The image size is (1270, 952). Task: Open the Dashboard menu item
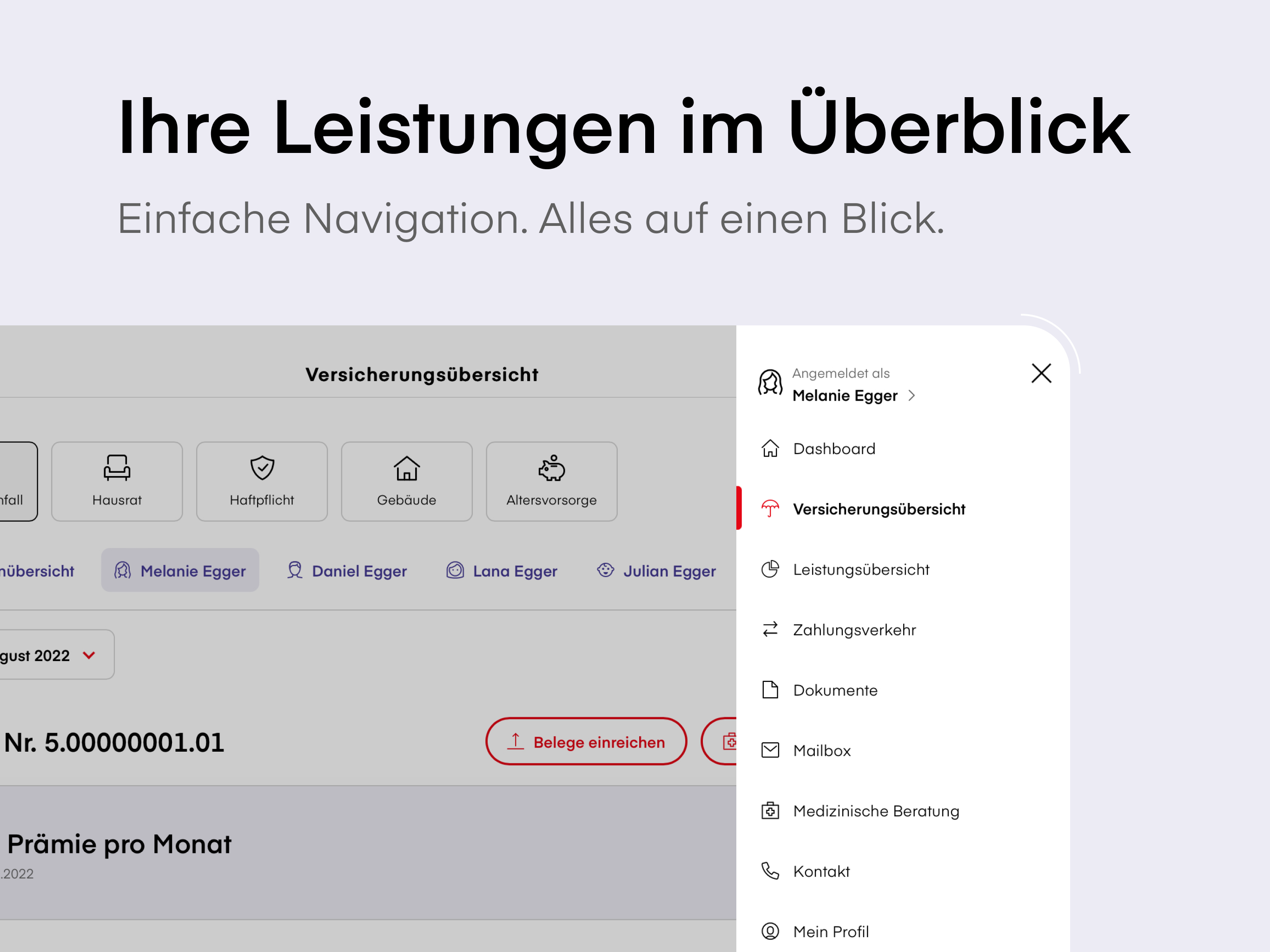click(833, 449)
